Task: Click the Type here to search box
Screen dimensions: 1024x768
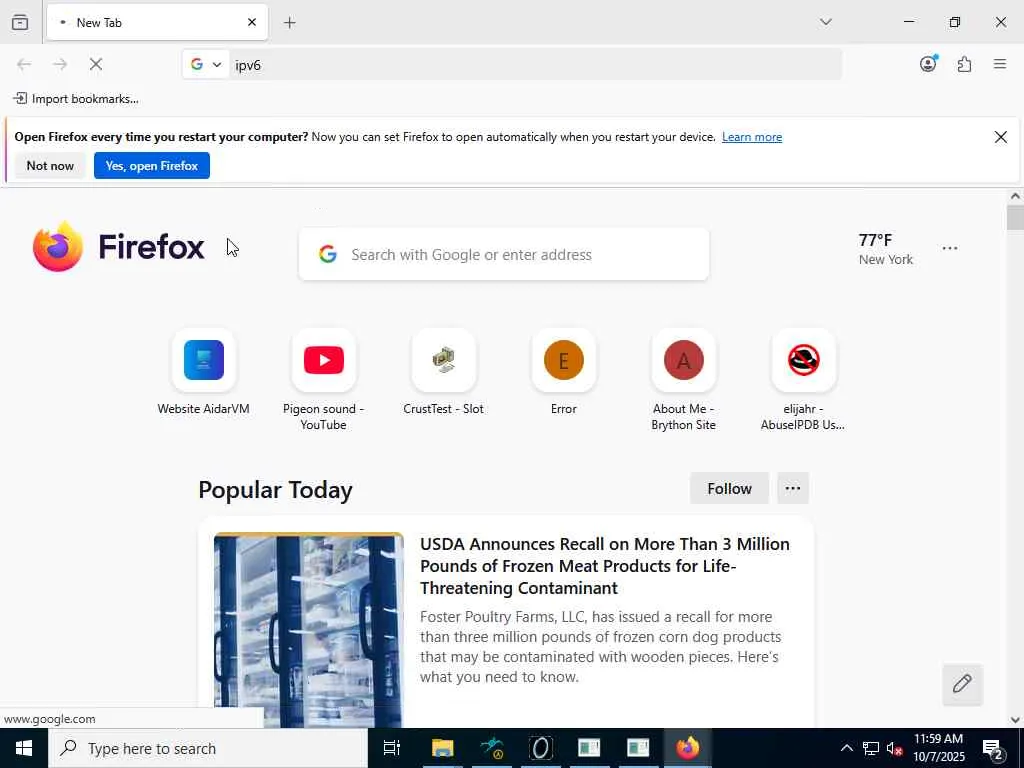Action: point(208,748)
